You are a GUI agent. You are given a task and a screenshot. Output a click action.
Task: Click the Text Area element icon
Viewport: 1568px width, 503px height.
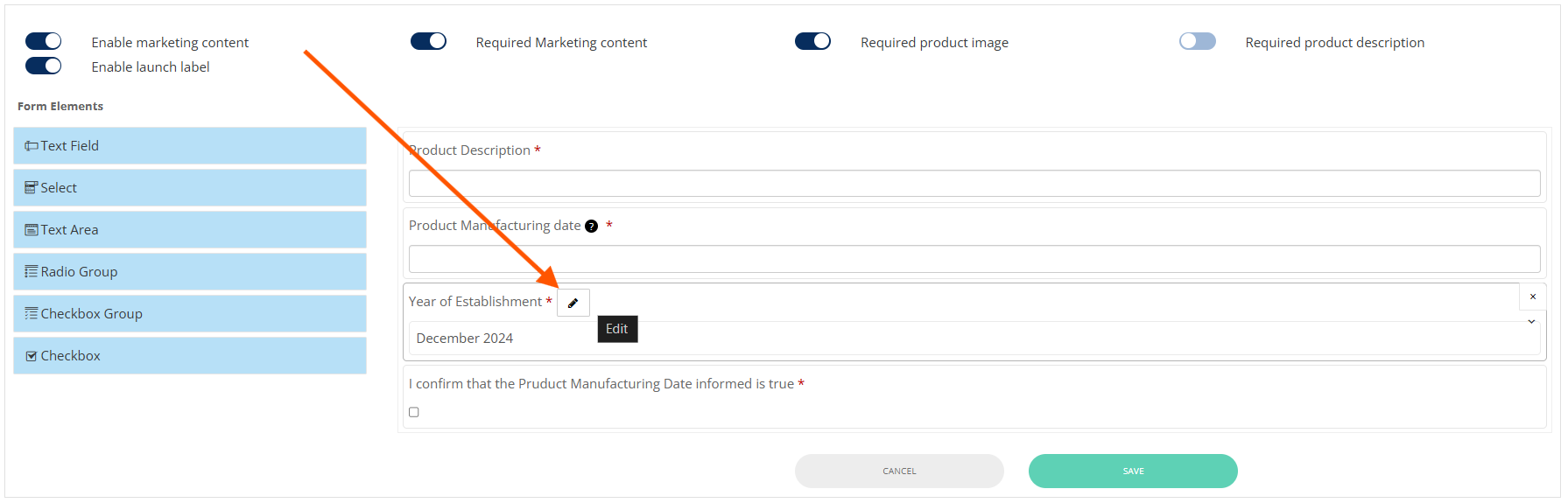click(32, 230)
